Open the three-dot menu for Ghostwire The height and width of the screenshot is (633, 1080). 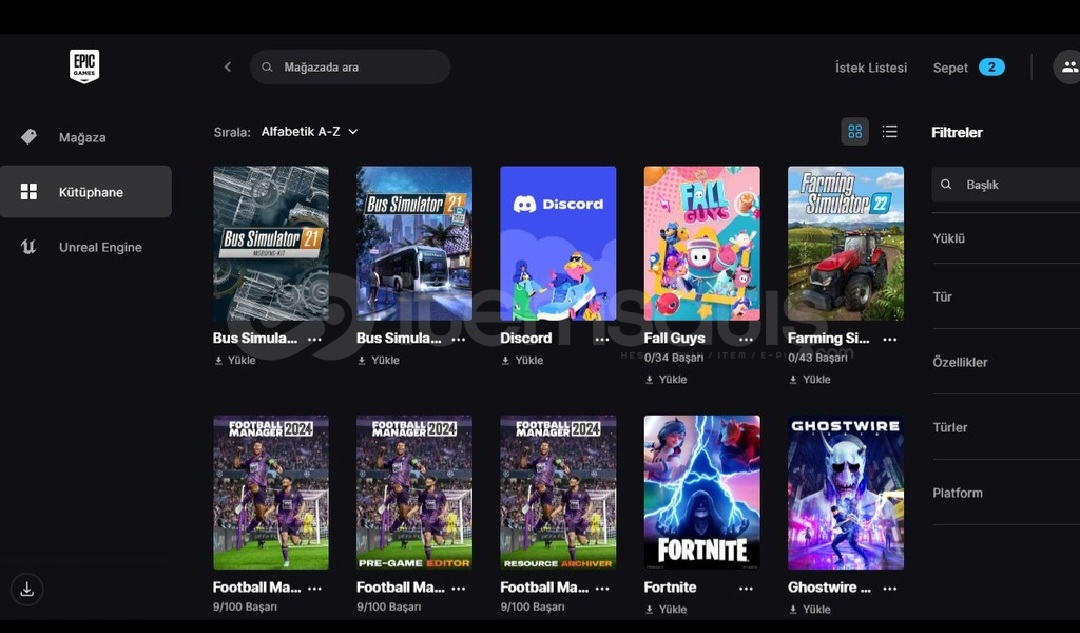(890, 588)
